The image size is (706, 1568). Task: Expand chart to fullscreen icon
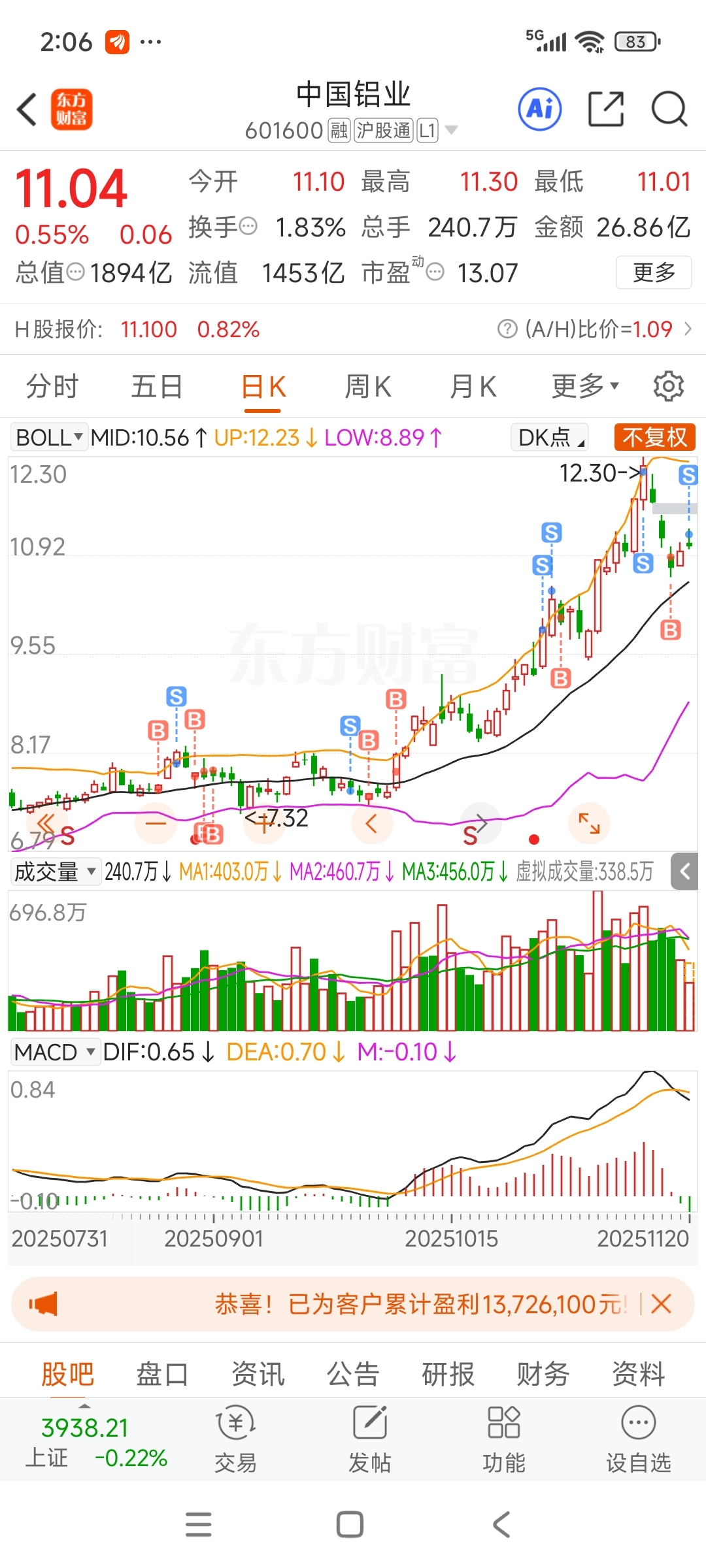(x=589, y=823)
